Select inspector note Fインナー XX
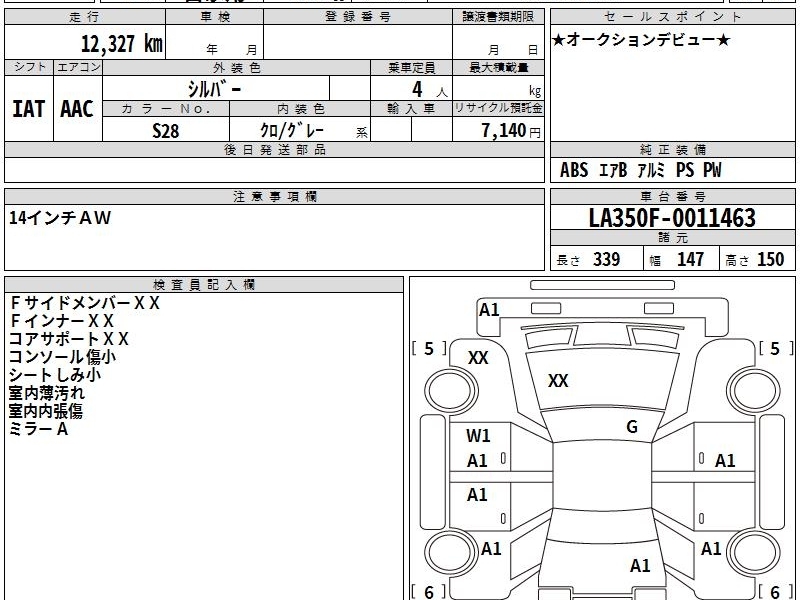Image resolution: width=800 pixels, height=600 pixels. point(62,321)
